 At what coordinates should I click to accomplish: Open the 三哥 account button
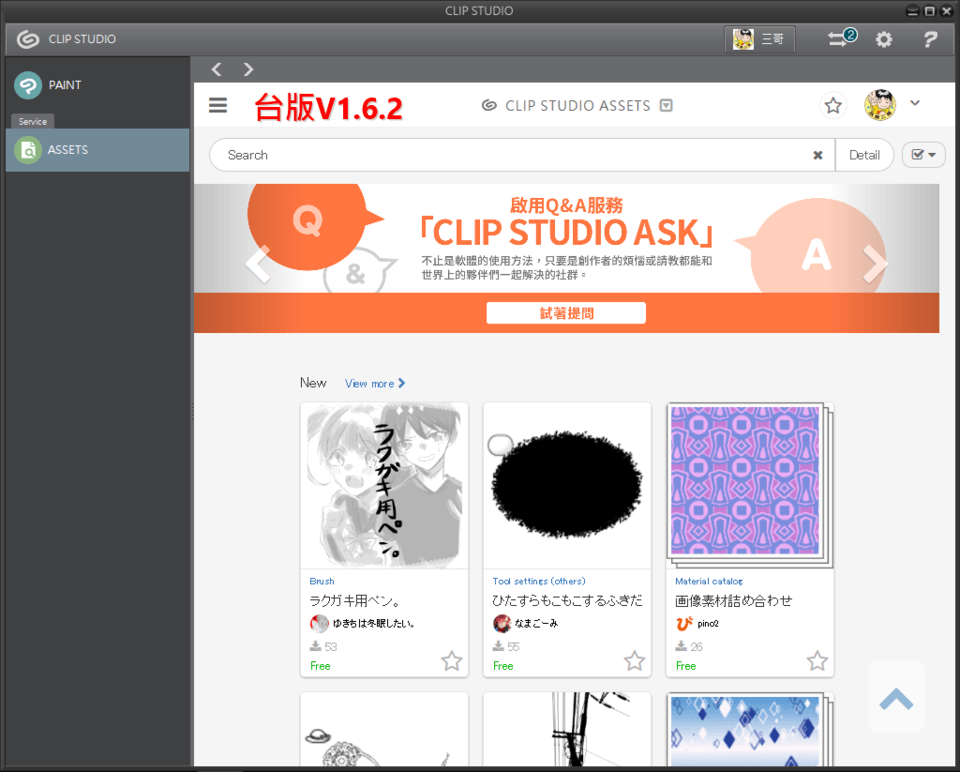click(759, 39)
